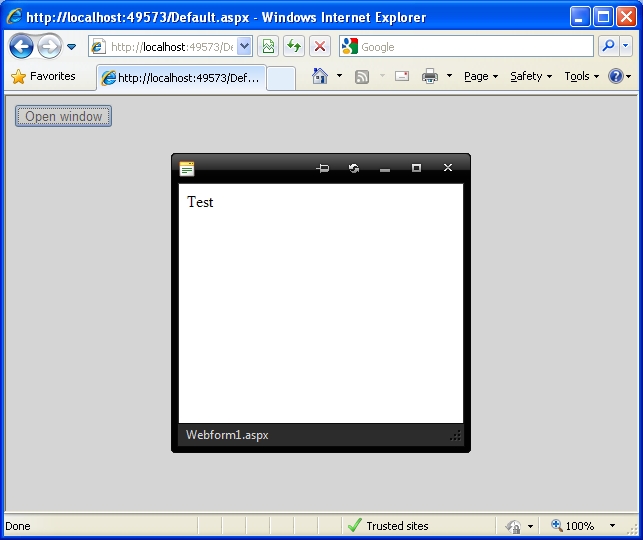Click the Help question mark icon
The height and width of the screenshot is (540, 643).
(616, 76)
